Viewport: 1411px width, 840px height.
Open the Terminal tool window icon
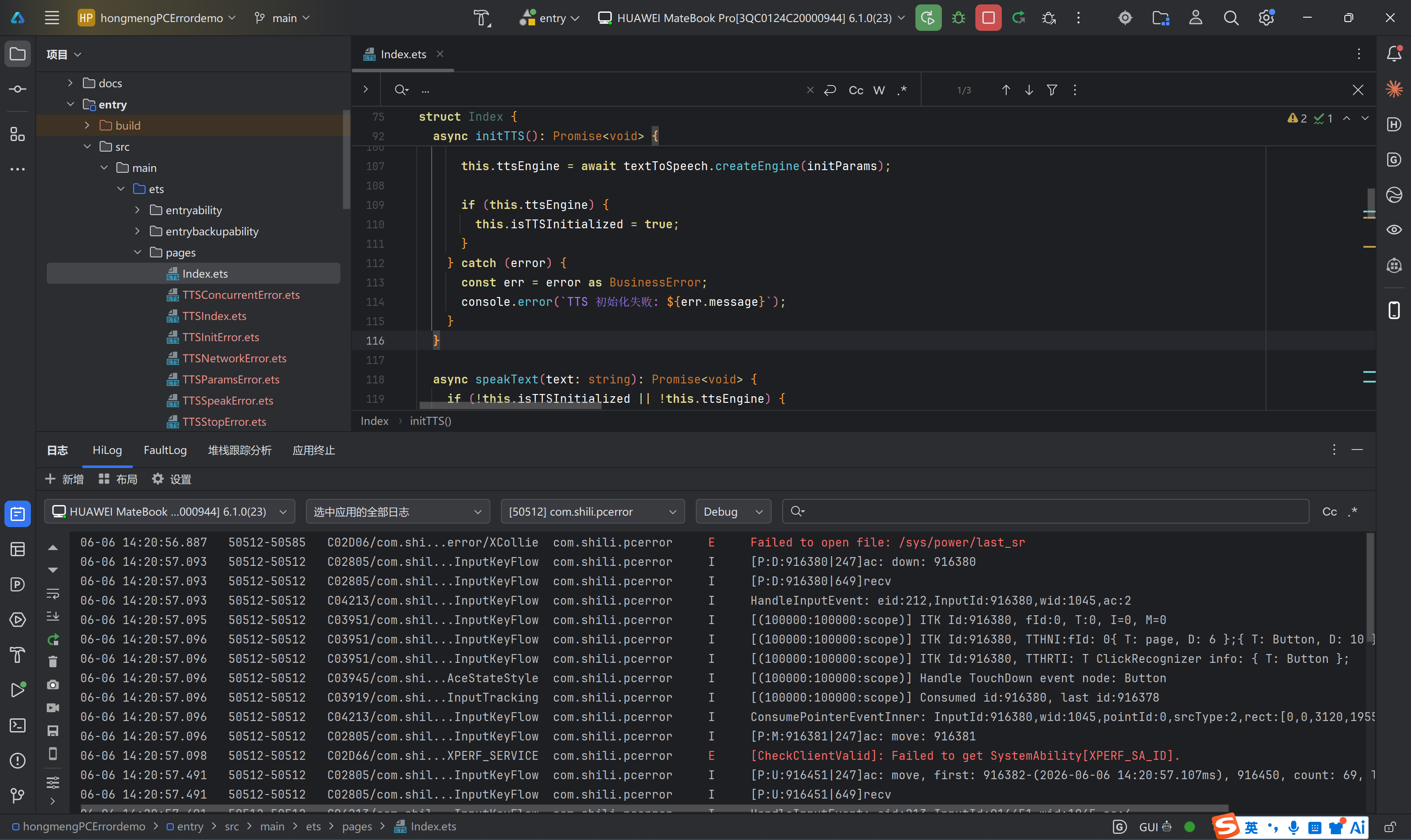pyautogui.click(x=18, y=725)
